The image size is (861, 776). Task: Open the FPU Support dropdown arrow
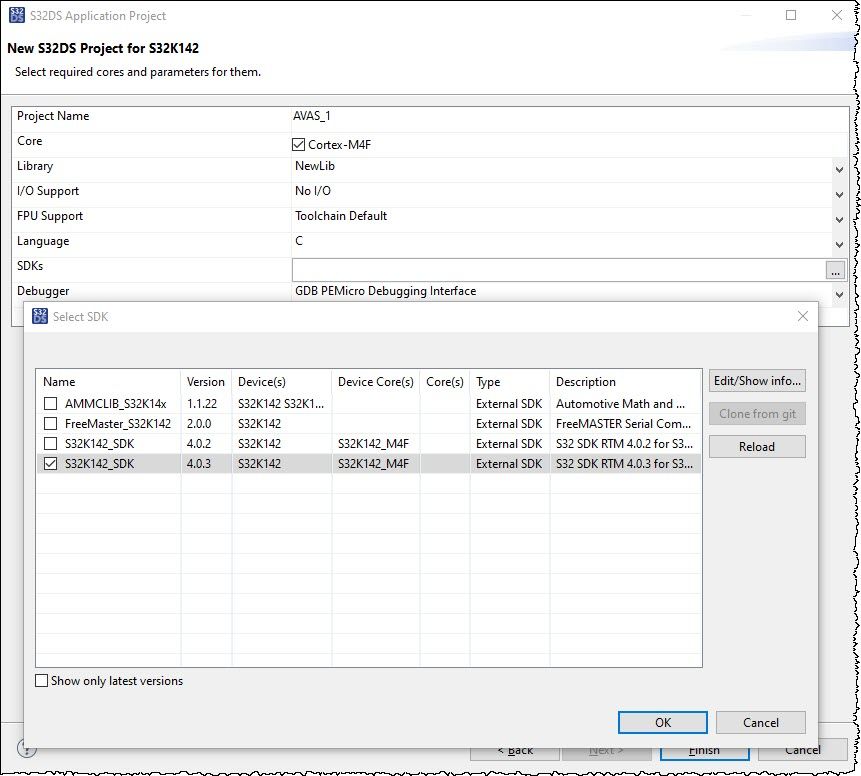pyautogui.click(x=839, y=220)
